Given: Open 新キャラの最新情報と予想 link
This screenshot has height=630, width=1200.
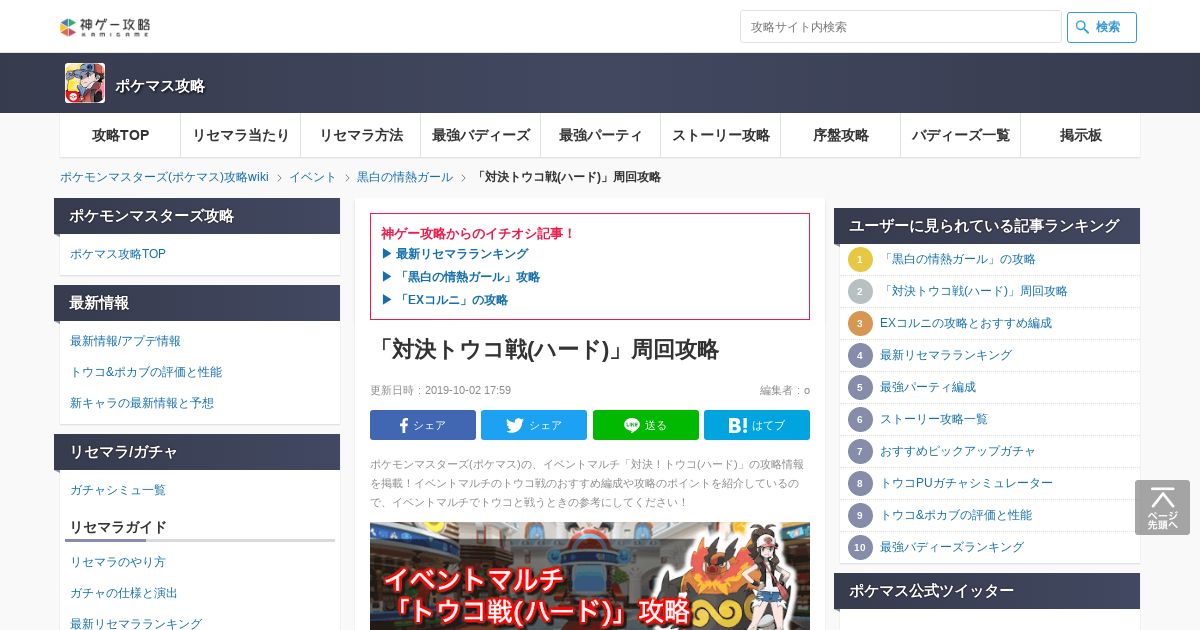Looking at the screenshot, I should (142, 403).
